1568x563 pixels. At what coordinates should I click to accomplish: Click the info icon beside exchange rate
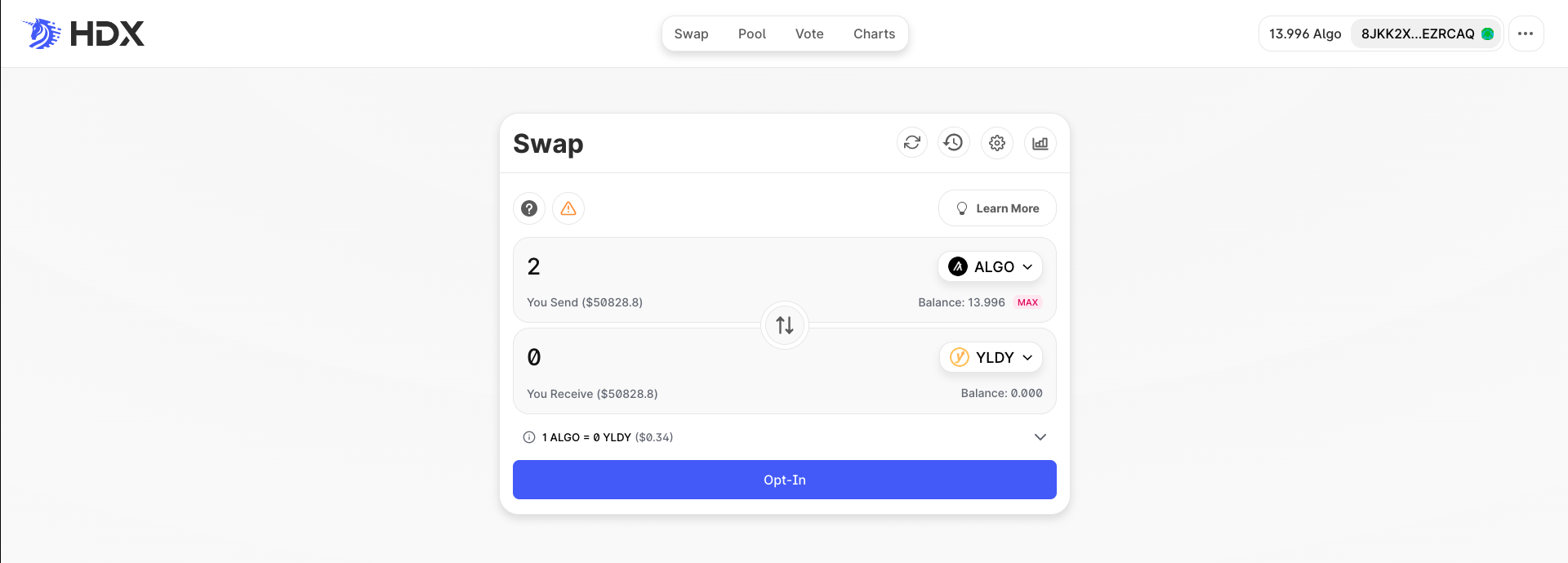click(x=529, y=437)
